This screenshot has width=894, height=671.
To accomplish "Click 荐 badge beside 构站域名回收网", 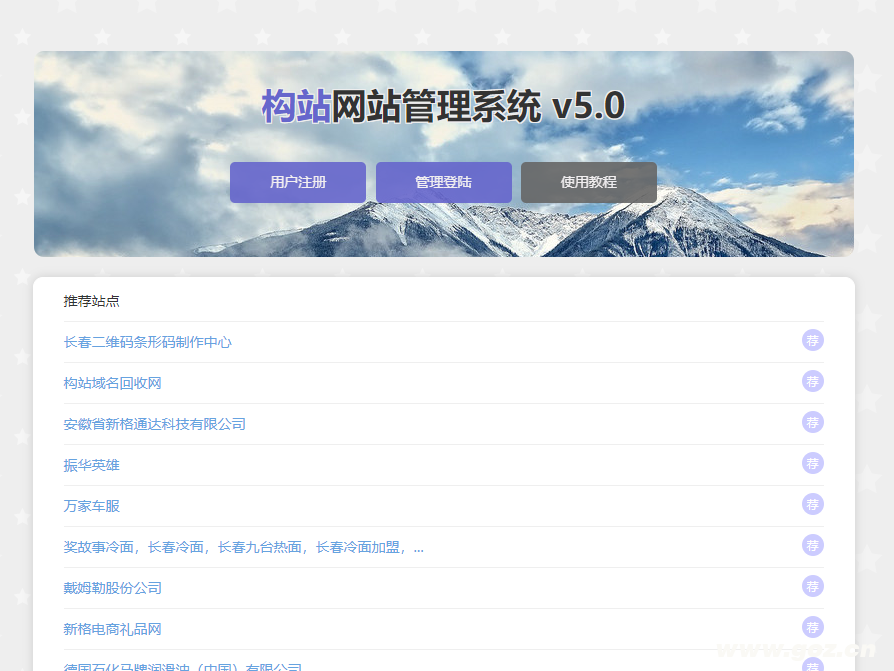I will [x=813, y=382].
